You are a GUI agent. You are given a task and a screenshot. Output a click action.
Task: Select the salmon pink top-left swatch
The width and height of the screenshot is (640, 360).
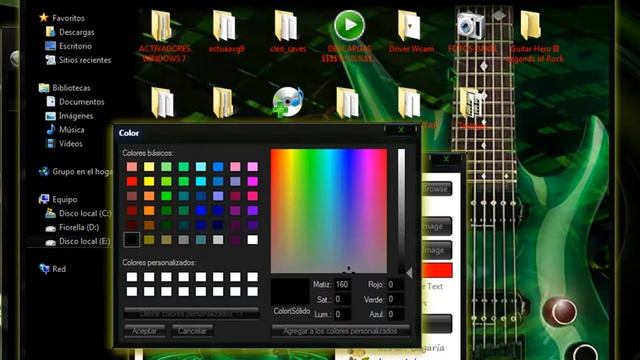coord(131,167)
